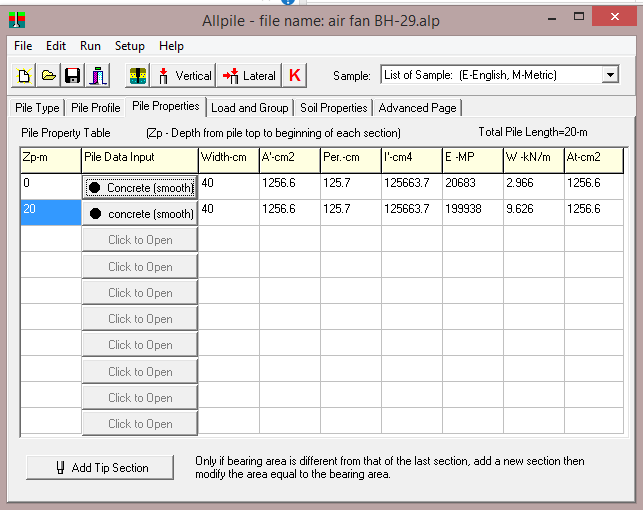Click the E-MP value 199938

pyautogui.click(x=463, y=209)
